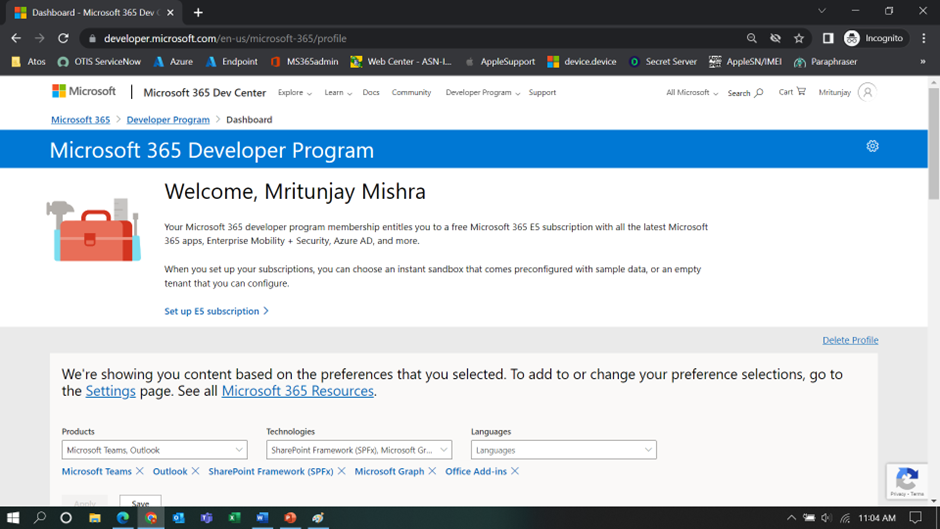This screenshot has height=529, width=940.
Task: Open the OTIS ServiceNow bookmark
Action: (x=99, y=62)
